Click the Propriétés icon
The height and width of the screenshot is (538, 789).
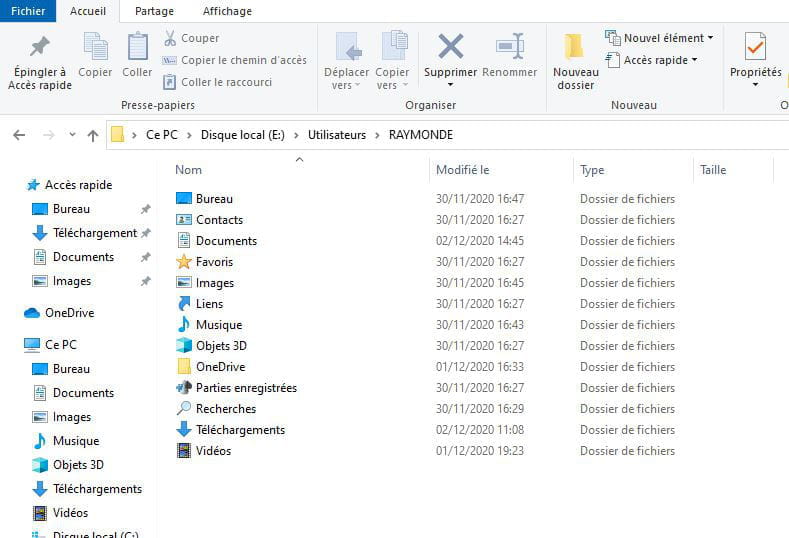point(755,47)
